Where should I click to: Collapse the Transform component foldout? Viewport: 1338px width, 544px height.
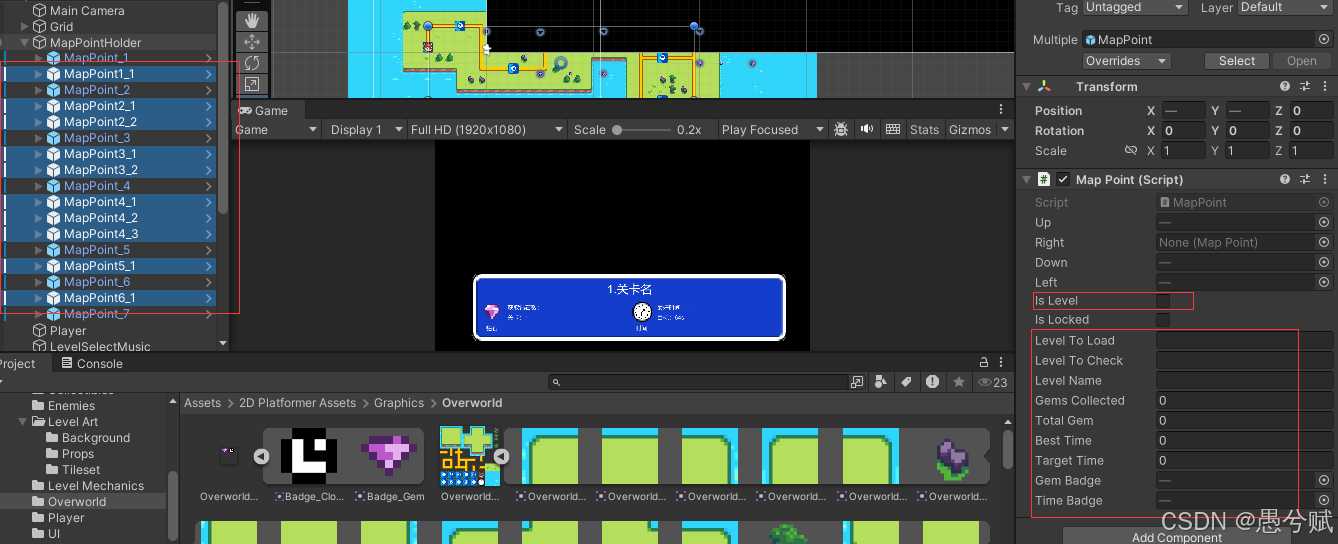tap(1026, 87)
